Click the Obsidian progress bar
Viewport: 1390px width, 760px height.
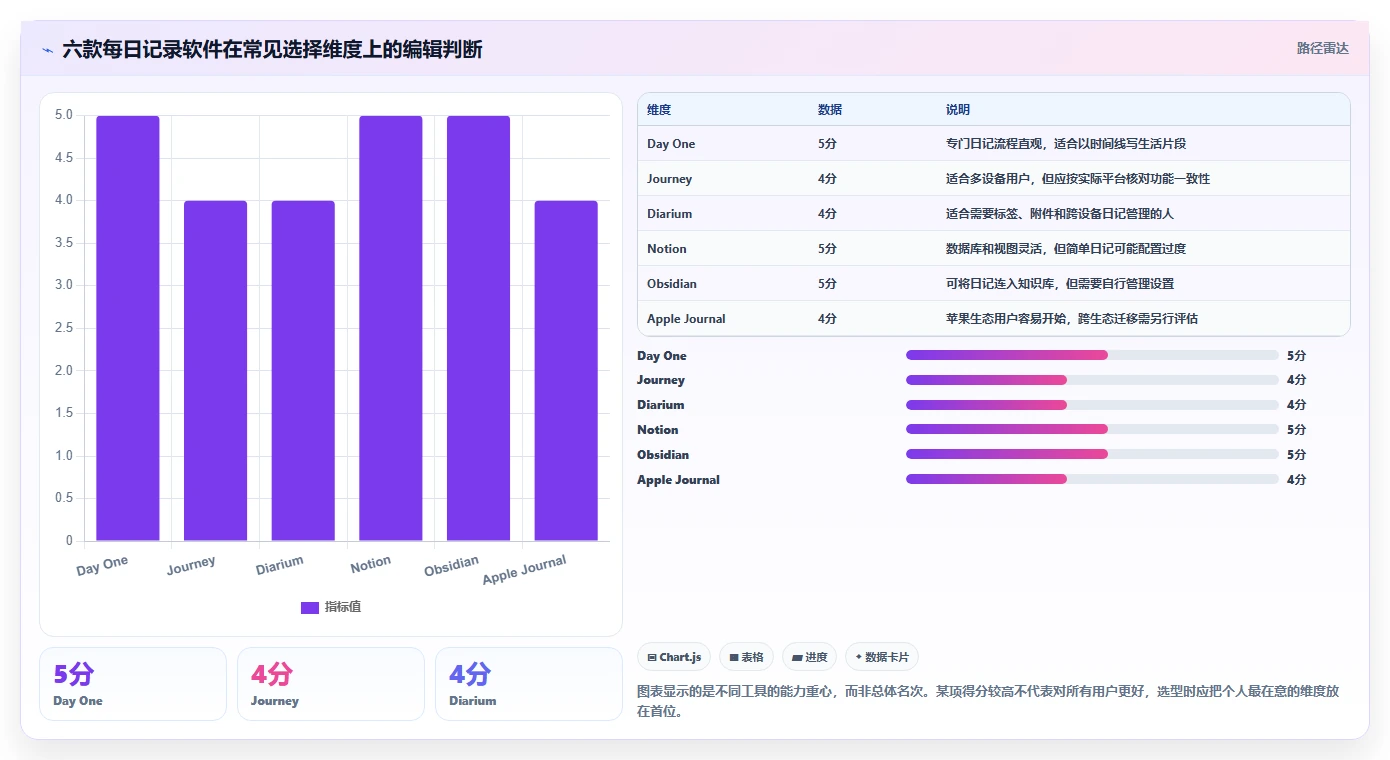point(1092,454)
